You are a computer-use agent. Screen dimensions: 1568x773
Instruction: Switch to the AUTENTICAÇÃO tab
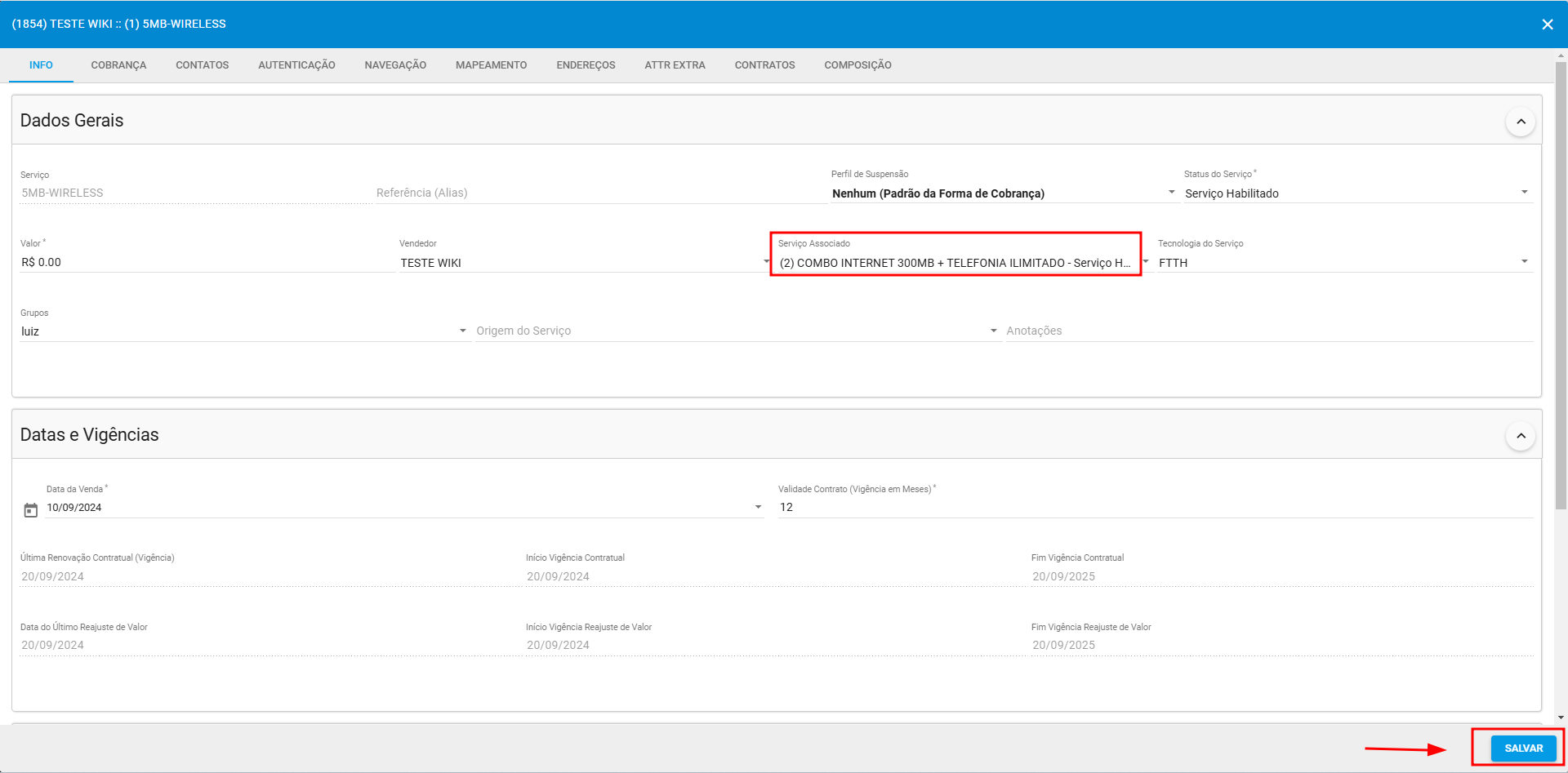point(296,65)
